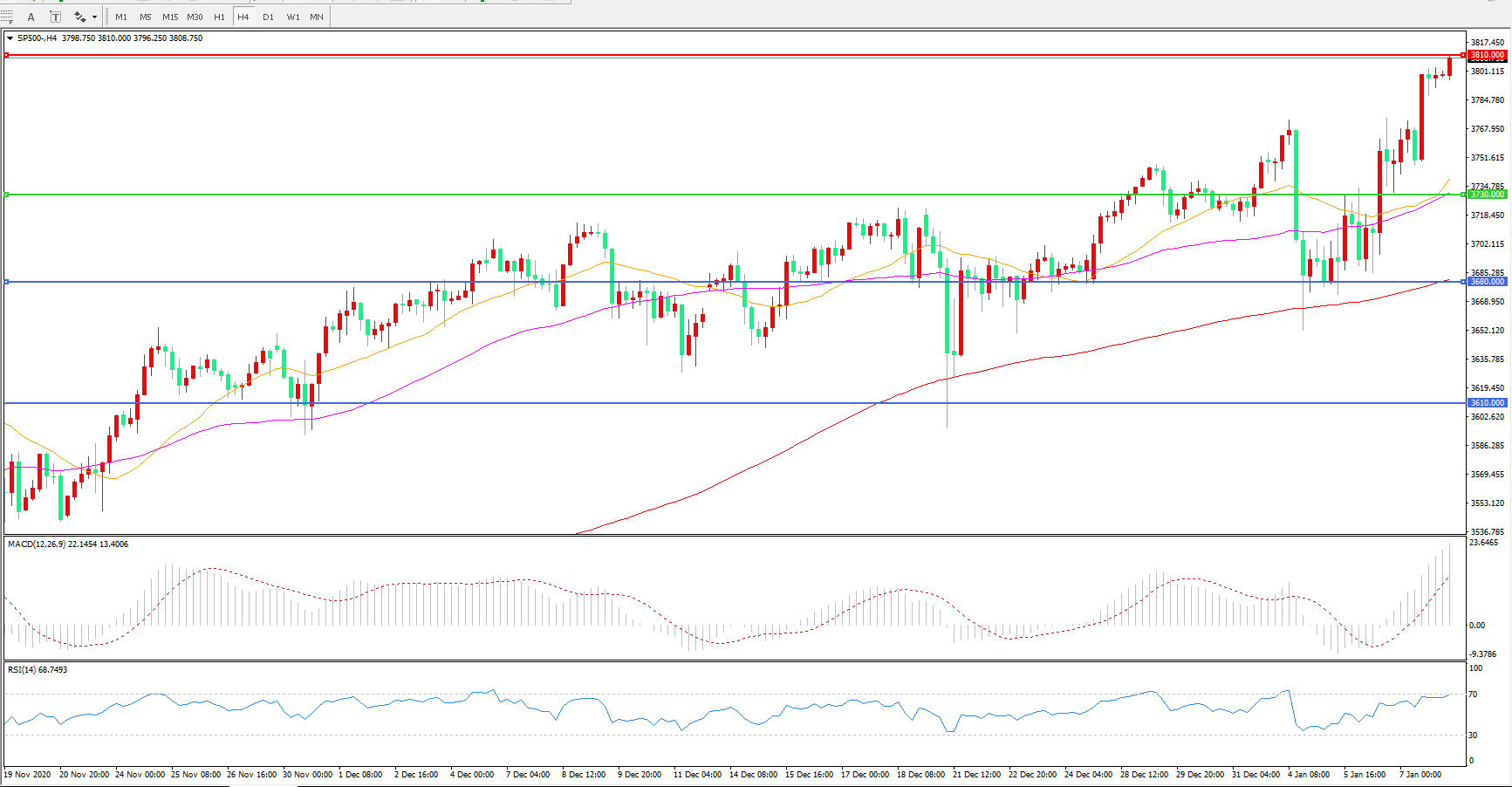
Task: Change to the W1 weekly timeframe
Action: (293, 17)
